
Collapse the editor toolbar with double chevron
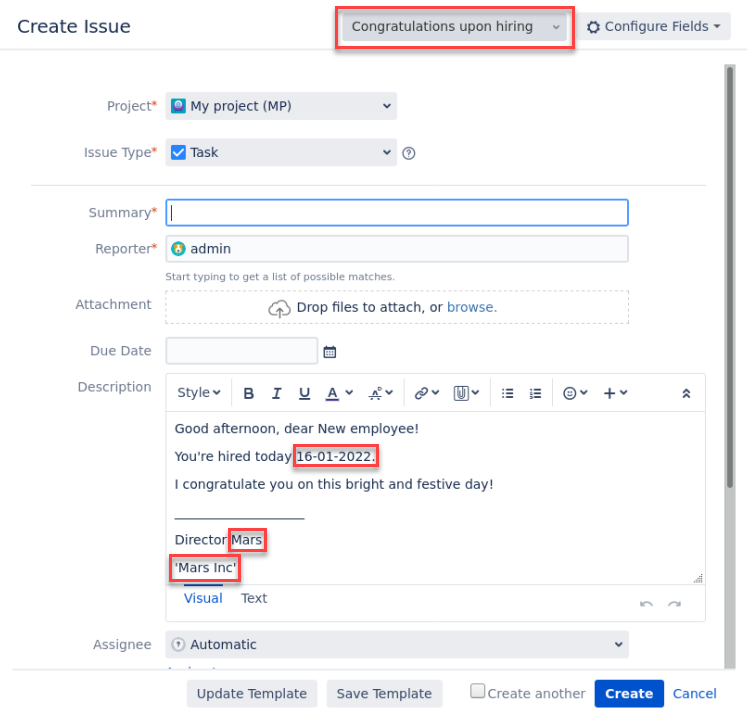pyautogui.click(x=686, y=393)
